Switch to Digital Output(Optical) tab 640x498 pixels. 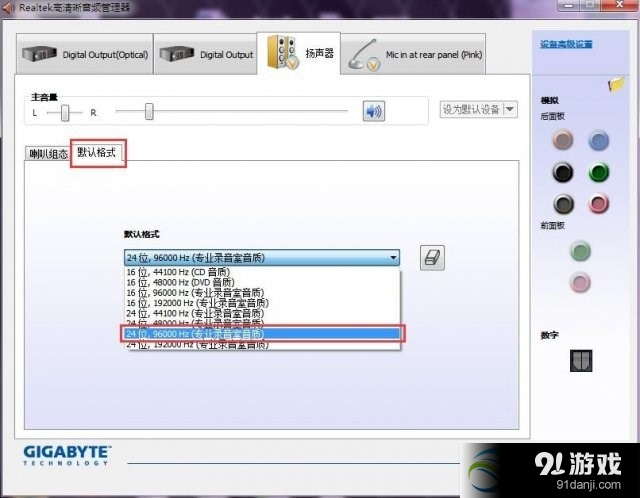point(85,54)
